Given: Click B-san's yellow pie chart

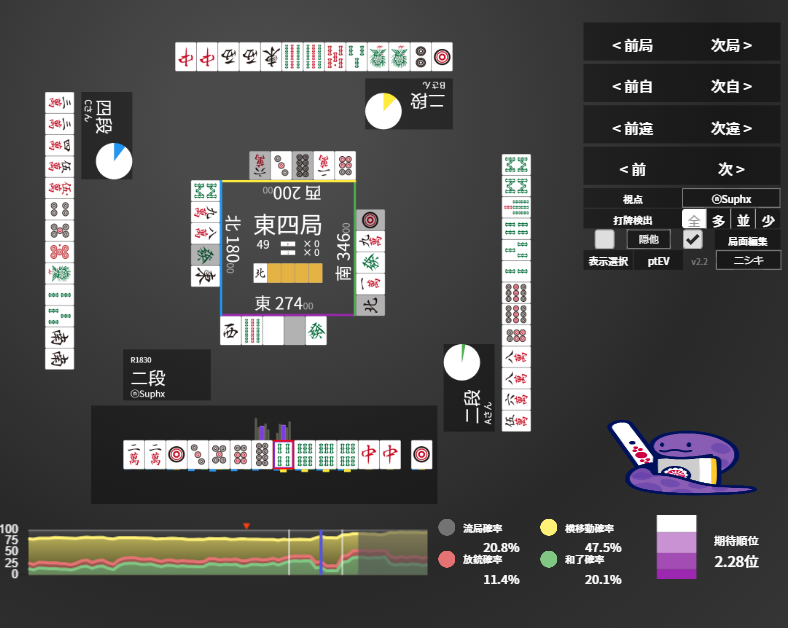Looking at the screenshot, I should pos(383,111).
